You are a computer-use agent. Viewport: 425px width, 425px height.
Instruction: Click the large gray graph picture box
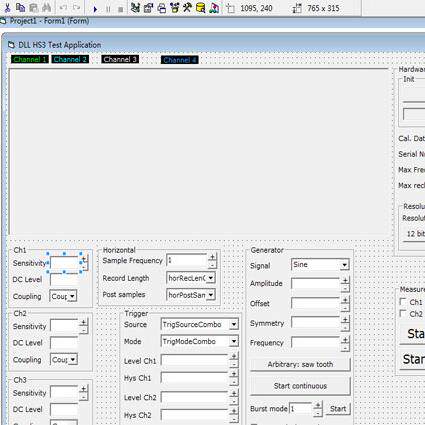(199, 152)
